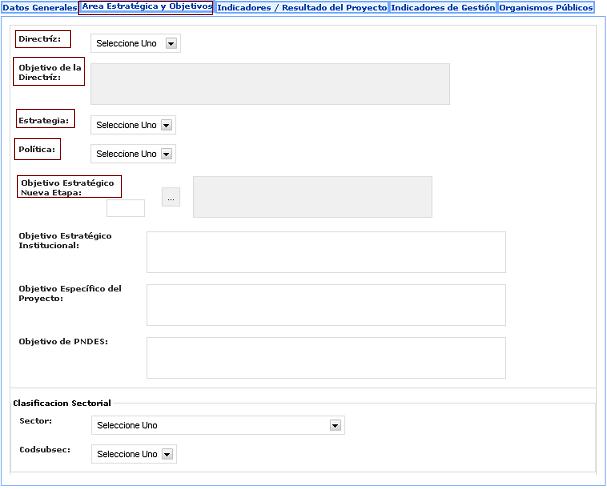Click the Objetivo de la Directríz text area

(269, 84)
